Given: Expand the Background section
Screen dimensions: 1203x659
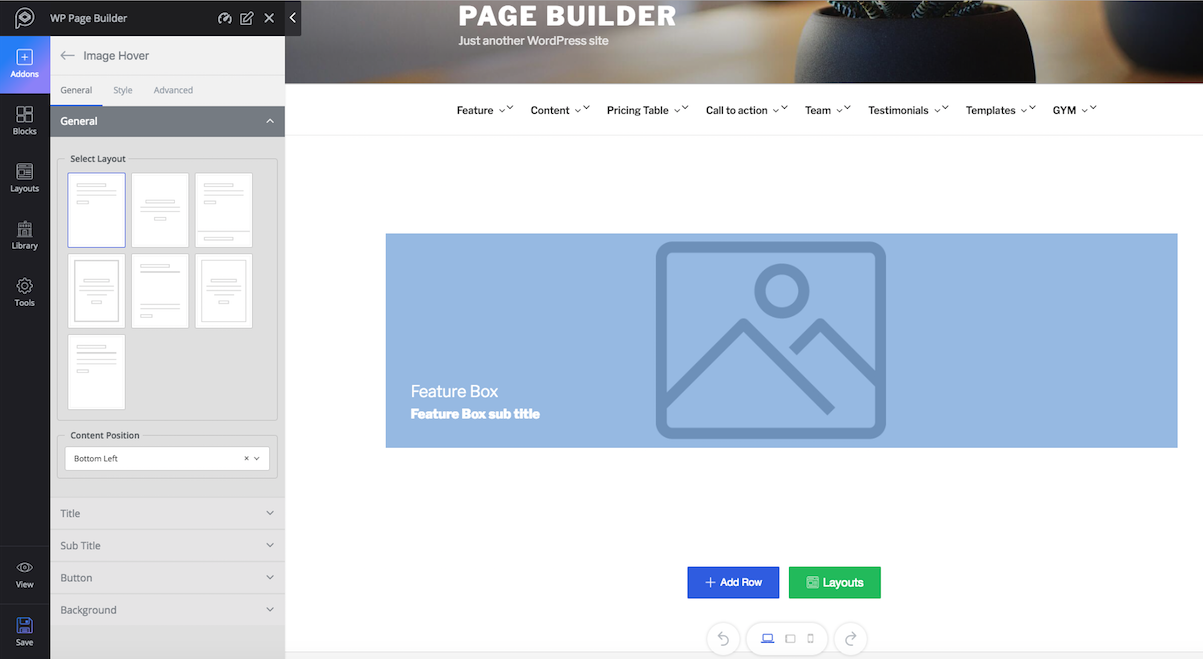Looking at the screenshot, I should [x=167, y=609].
